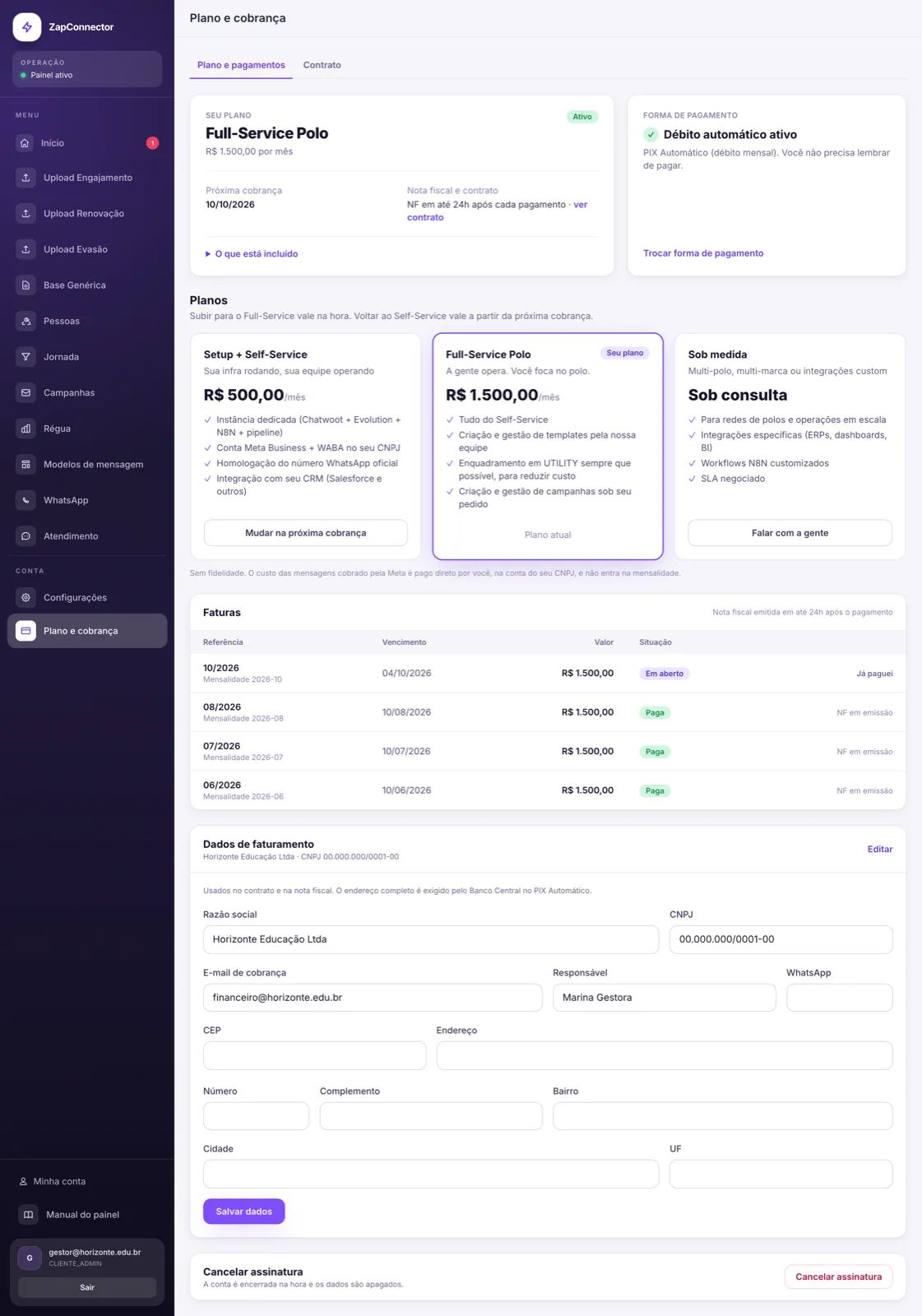Click the 'Falar com a gente' button
Image resolution: width=922 pixels, height=1316 pixels.
click(x=790, y=533)
